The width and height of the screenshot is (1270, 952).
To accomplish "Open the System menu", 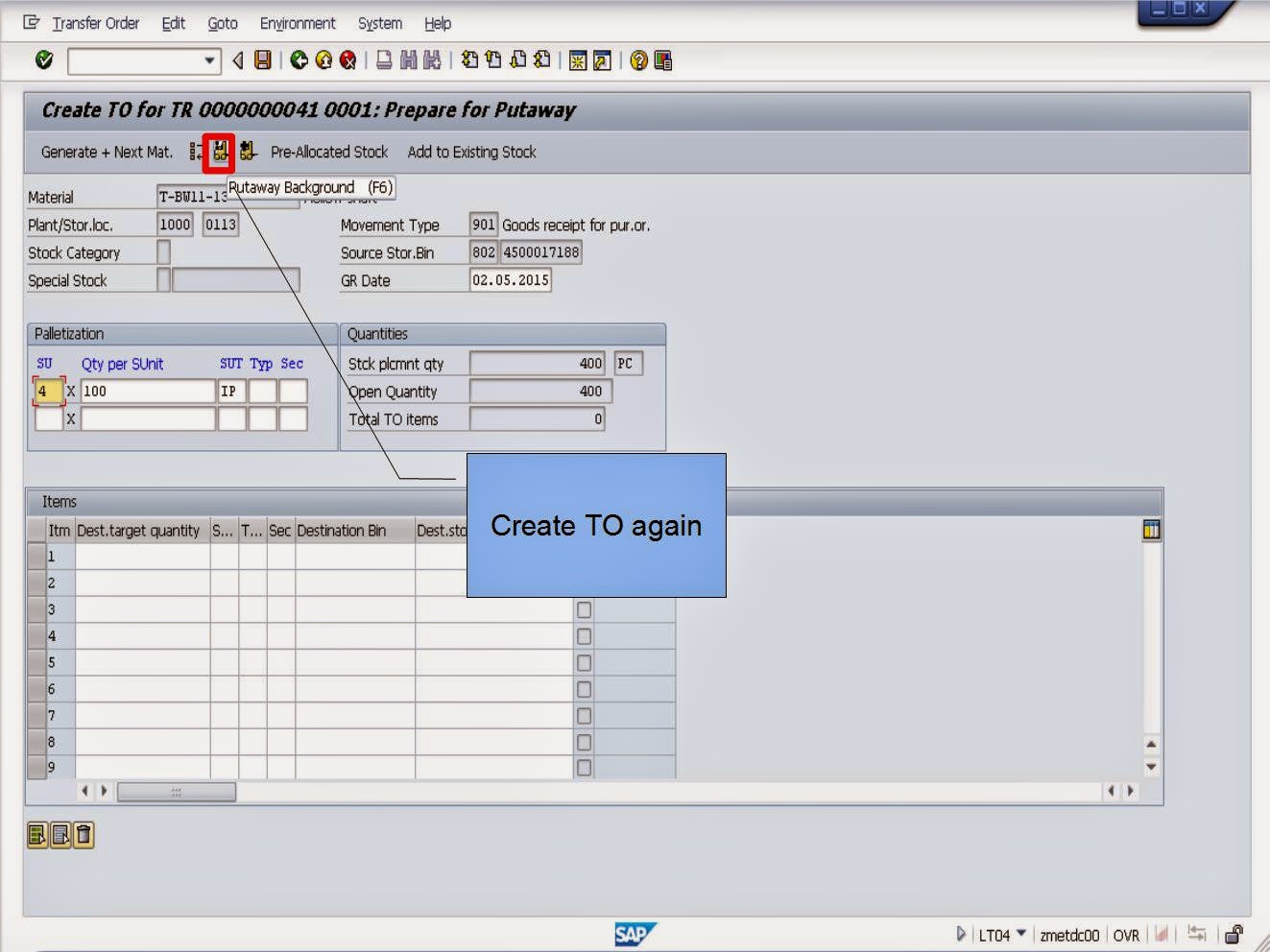I will pos(380,23).
